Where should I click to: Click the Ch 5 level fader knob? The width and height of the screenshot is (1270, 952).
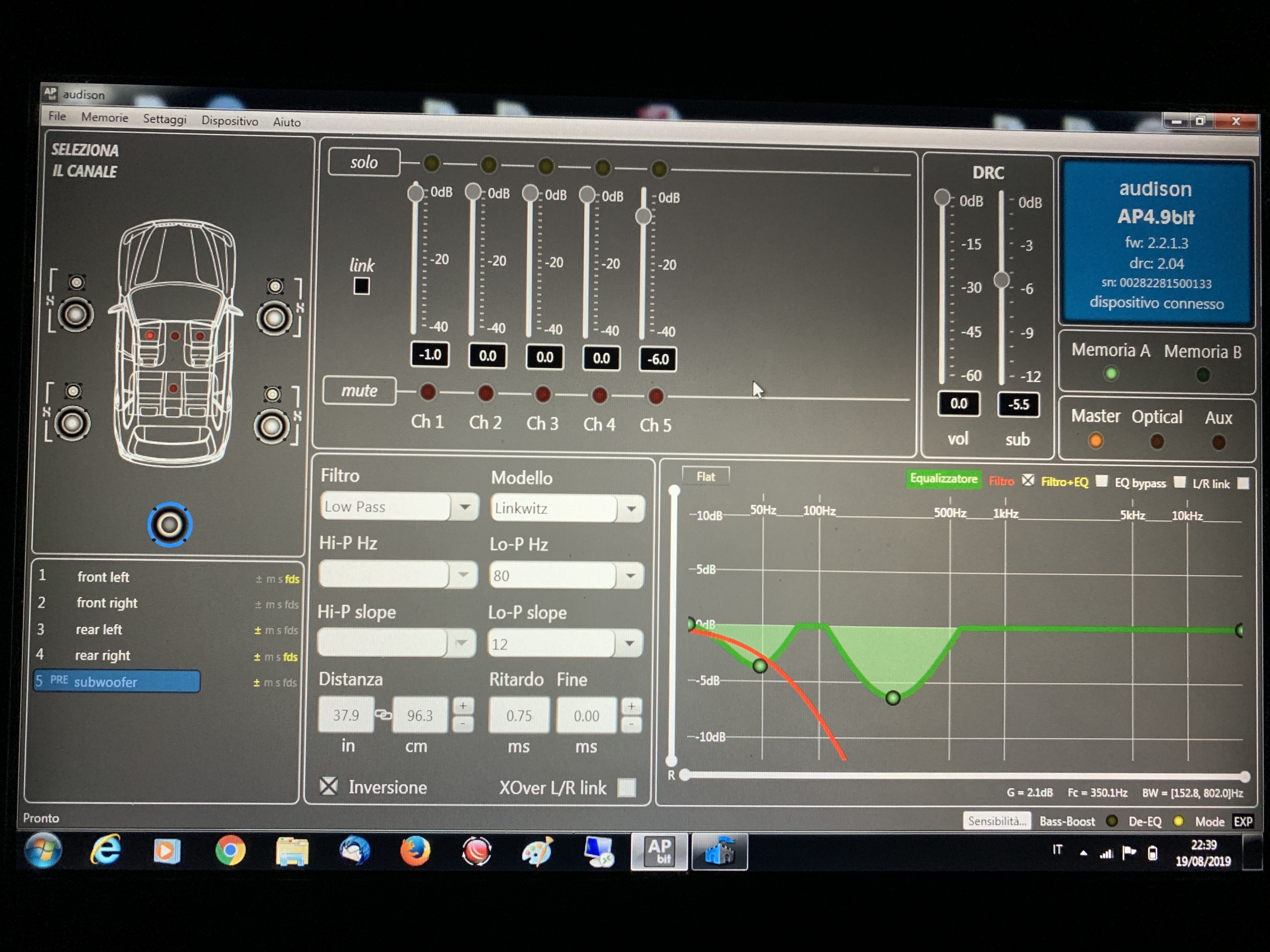coord(644,216)
